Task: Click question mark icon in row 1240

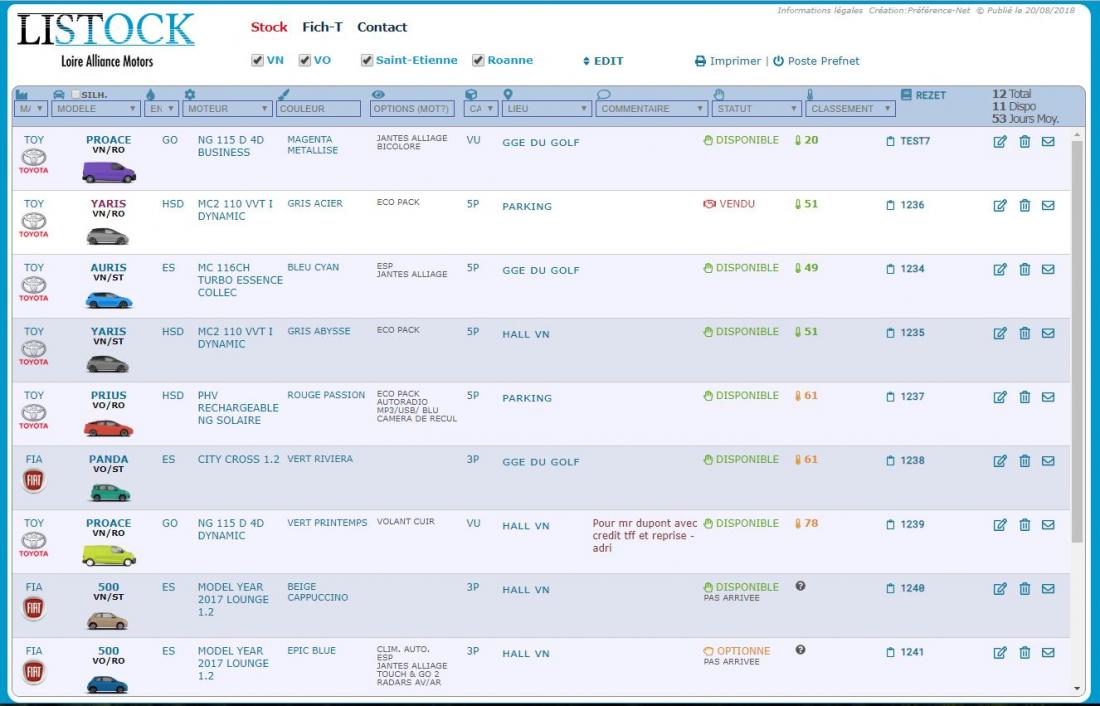Action: (800, 586)
